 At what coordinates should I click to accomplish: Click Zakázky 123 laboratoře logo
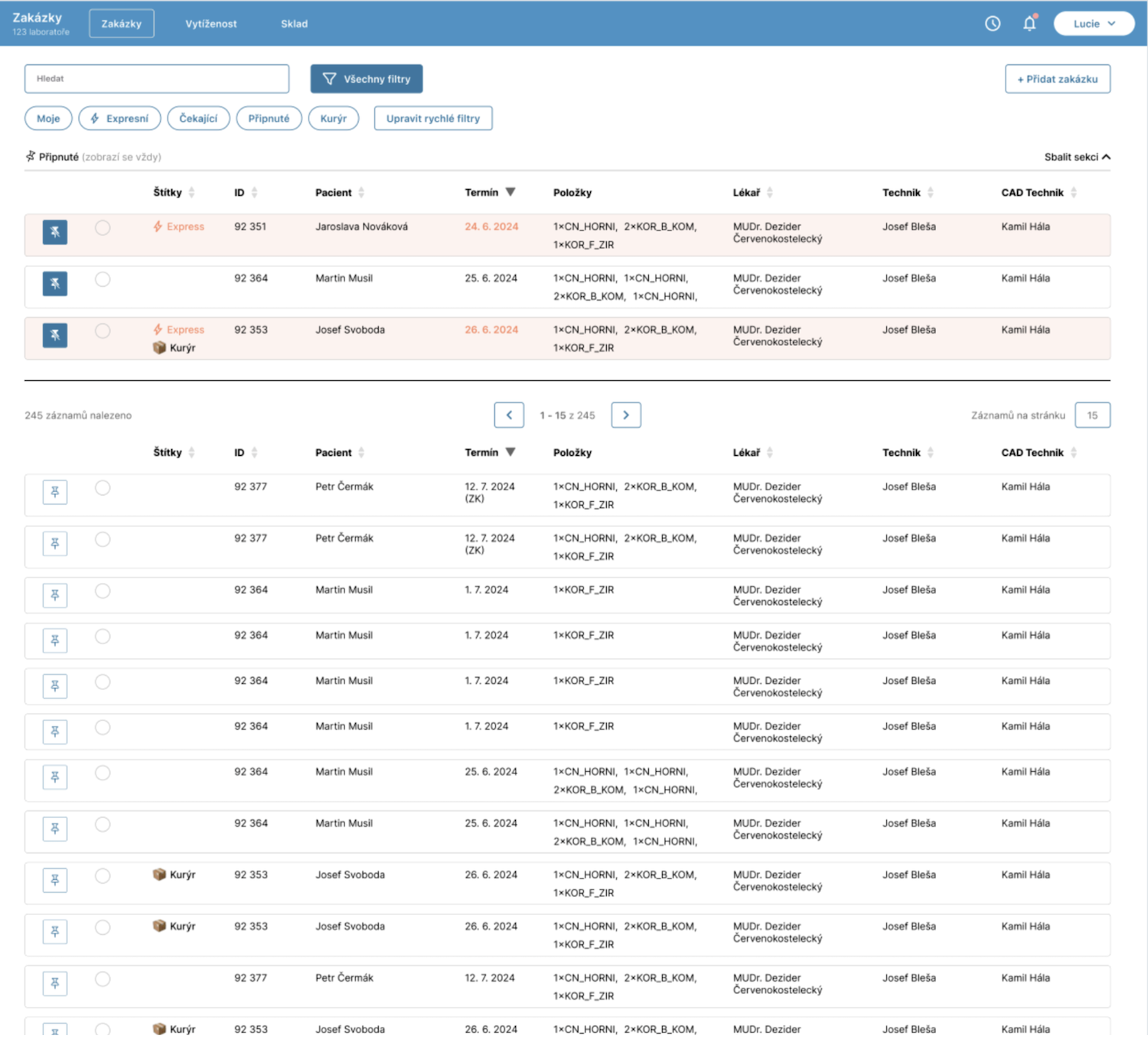pyautogui.click(x=41, y=24)
